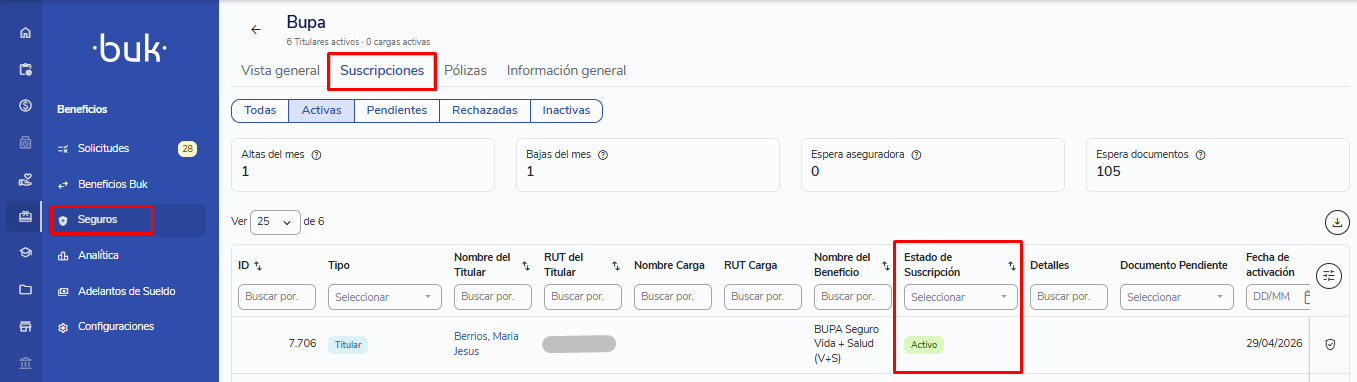Image resolution: width=1357 pixels, height=382 pixels.
Task: Click the help icon next to Altas del mes
Action: pos(317,155)
